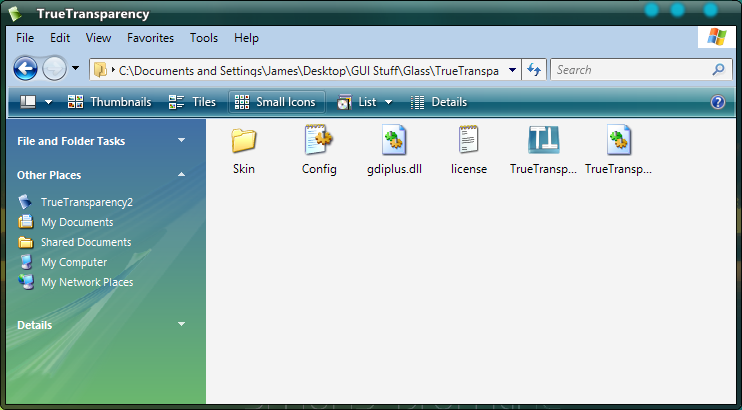742x410 pixels.
Task: Click the title bar window icon
Action: pyautogui.click(x=16, y=14)
